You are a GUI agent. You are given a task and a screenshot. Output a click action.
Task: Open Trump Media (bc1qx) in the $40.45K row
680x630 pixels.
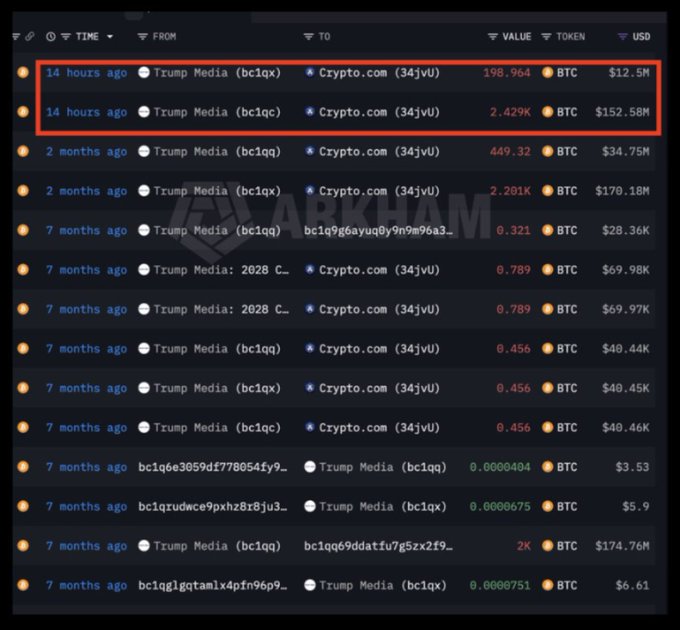217,388
